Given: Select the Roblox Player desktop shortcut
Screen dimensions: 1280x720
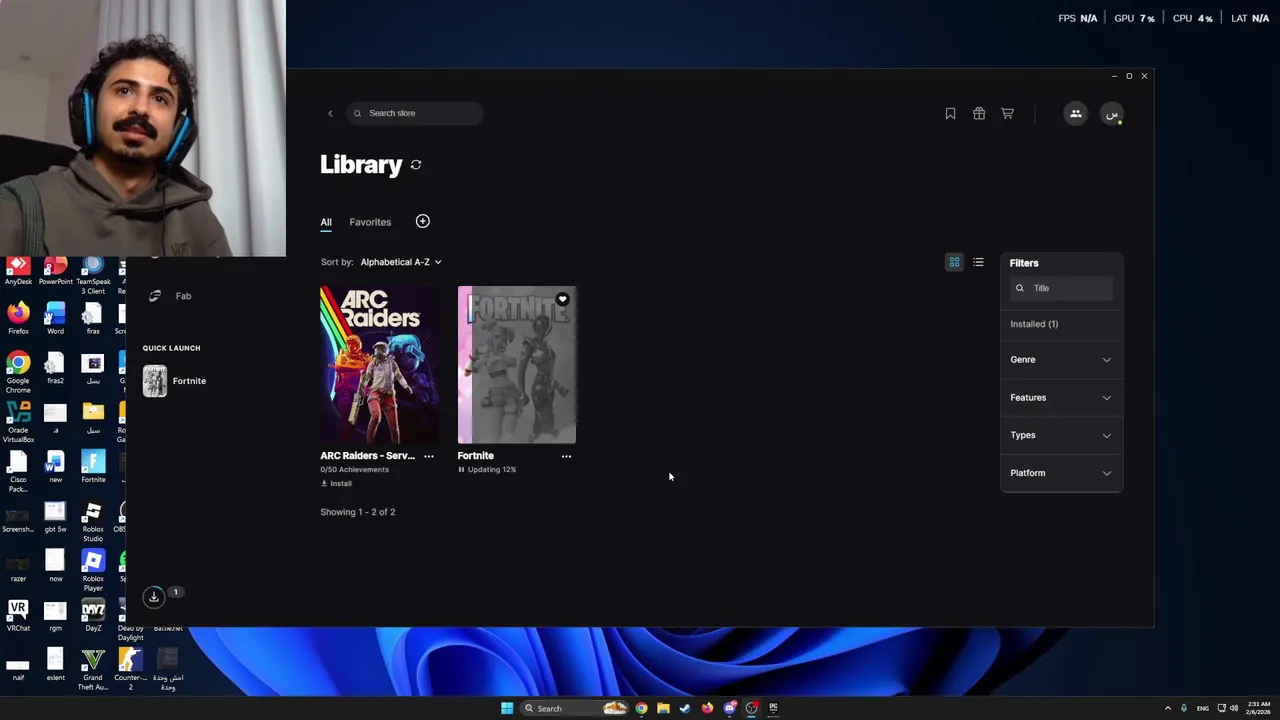Looking at the screenshot, I should coord(93,570).
